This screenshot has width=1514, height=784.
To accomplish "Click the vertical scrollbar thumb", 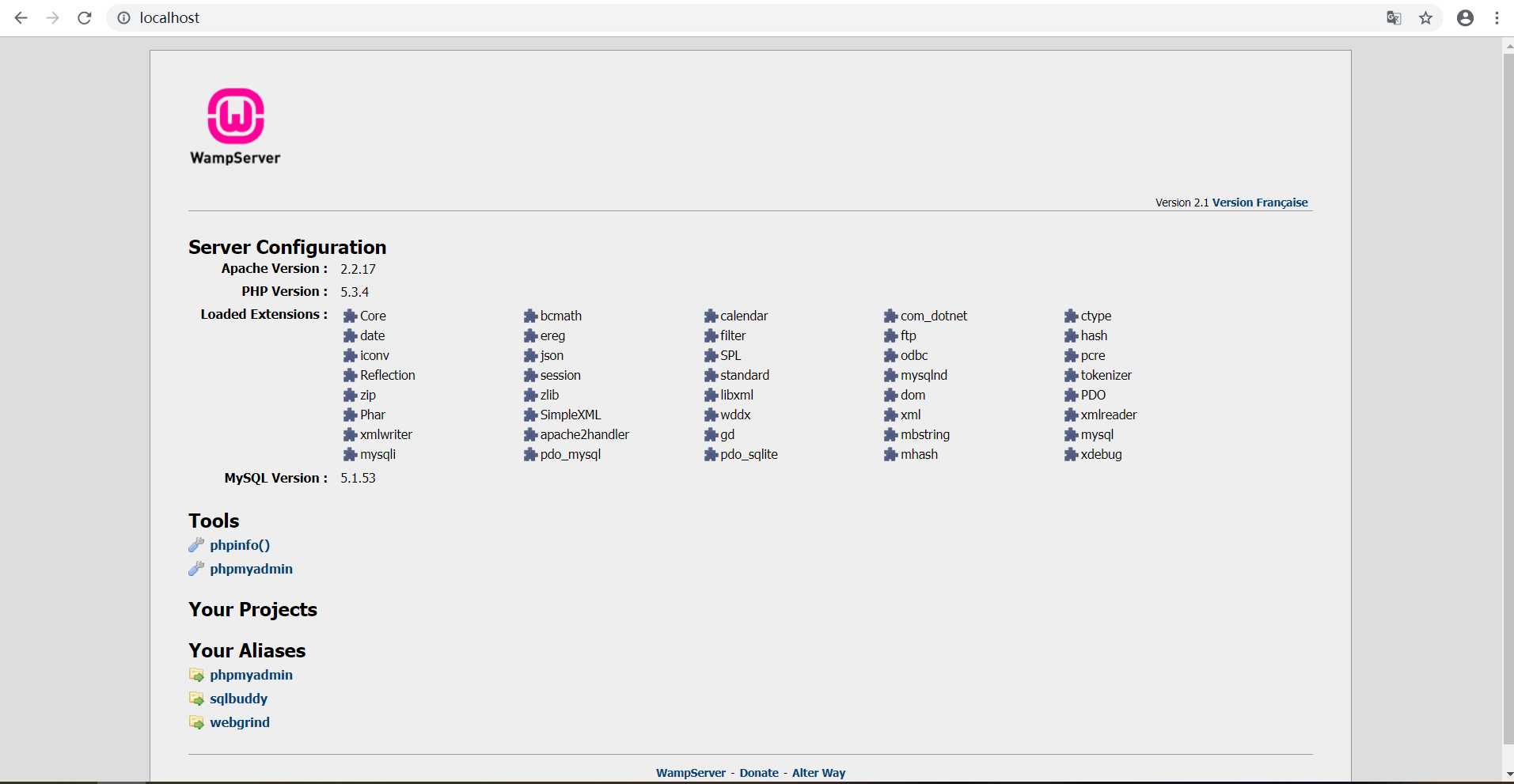I will tap(1508, 400).
